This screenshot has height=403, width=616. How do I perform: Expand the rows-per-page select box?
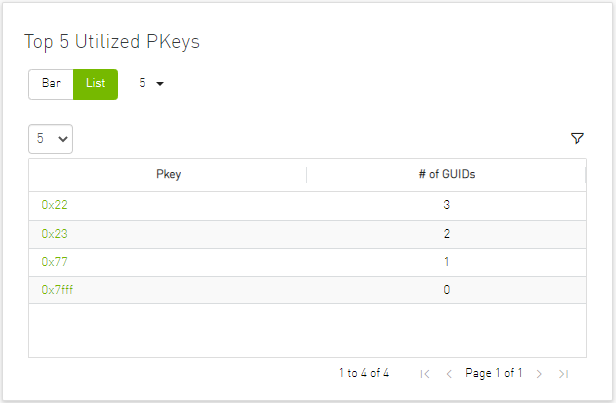51,139
